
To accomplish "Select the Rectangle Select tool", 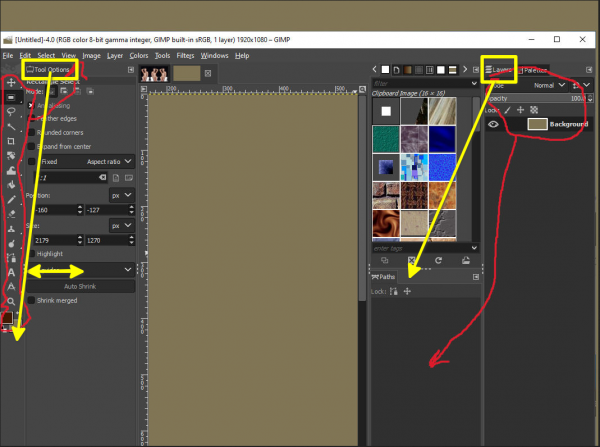I will pos(11,97).
